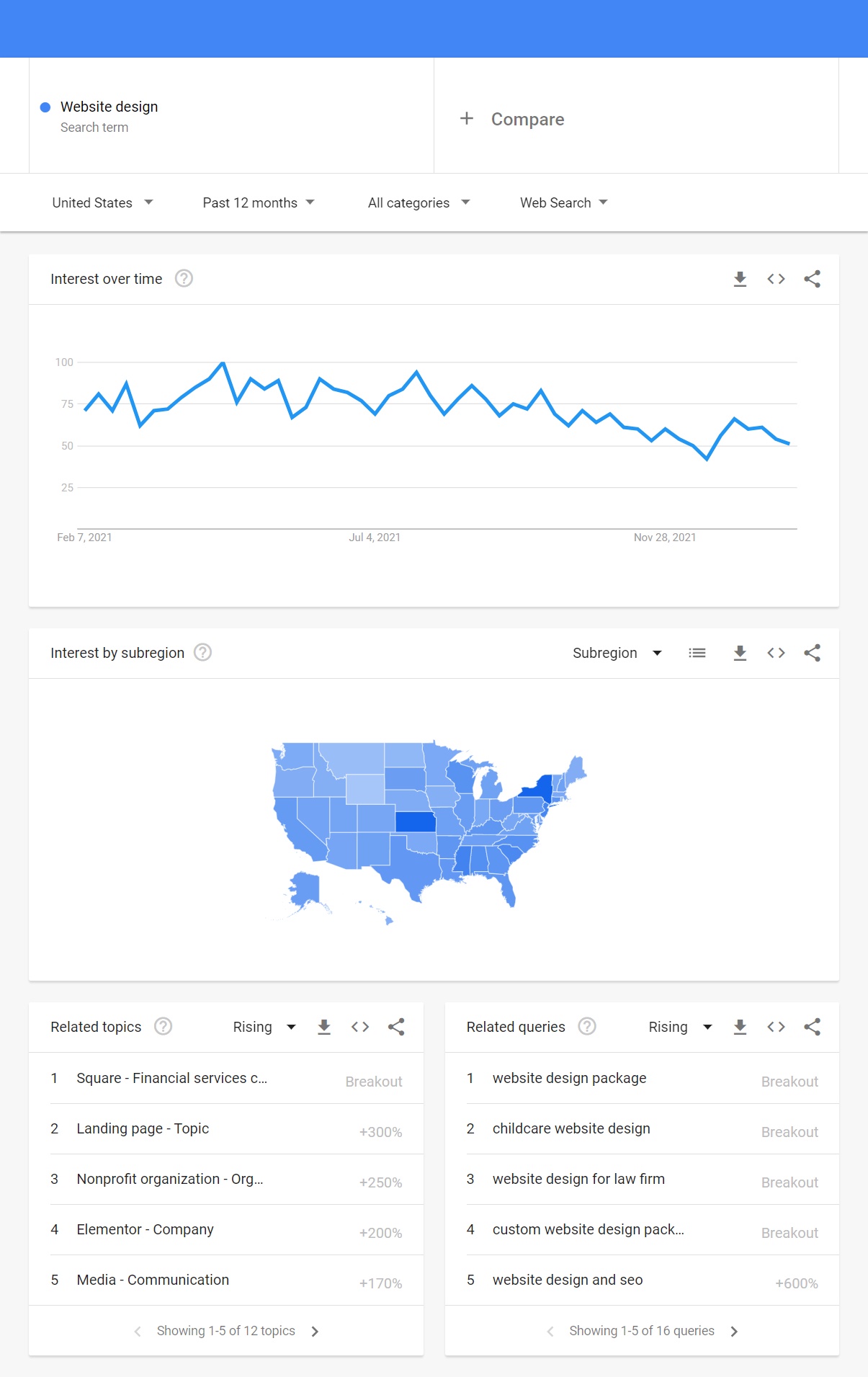Download the Interest by subregion data
This screenshot has height=1377, width=868.
(740, 653)
